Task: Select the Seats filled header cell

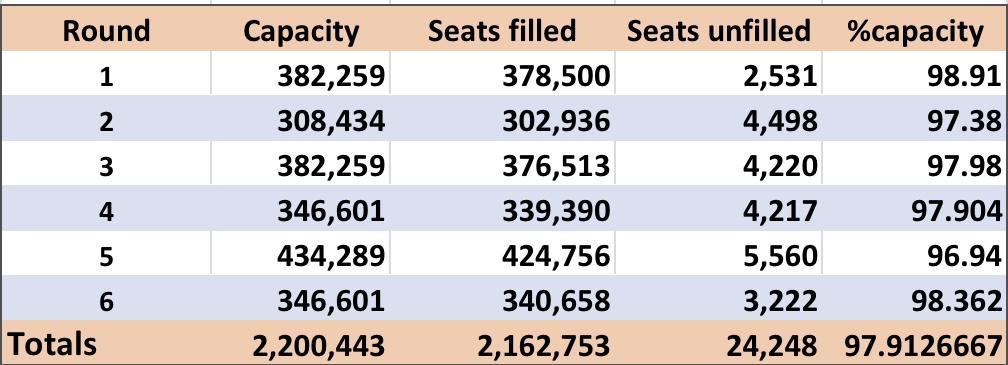Action: [502, 31]
